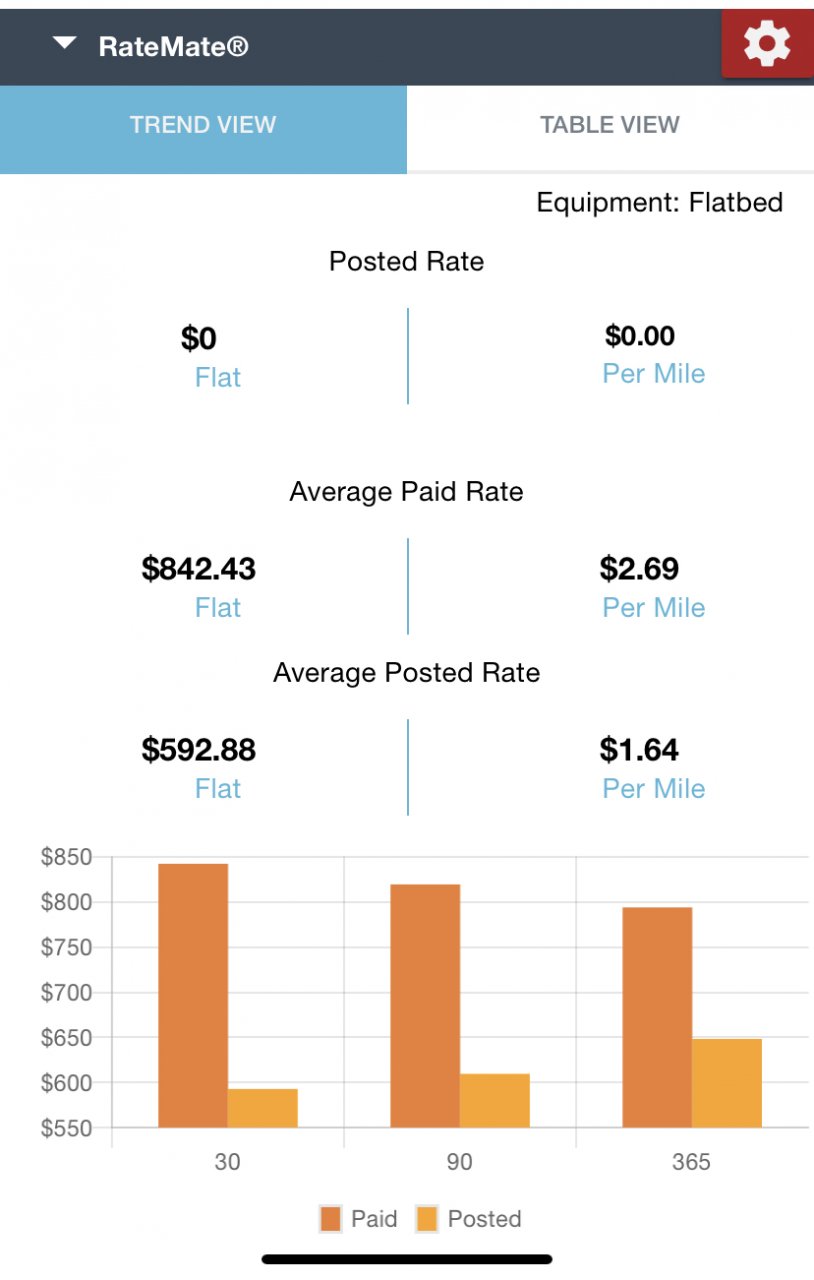Click the 365-day Posted bar

[x=726, y=1083]
